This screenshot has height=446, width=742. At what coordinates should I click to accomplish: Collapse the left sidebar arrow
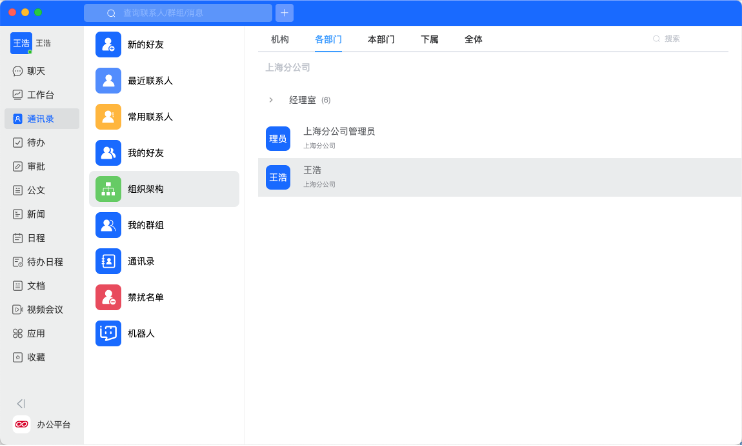pyautogui.click(x=20, y=403)
